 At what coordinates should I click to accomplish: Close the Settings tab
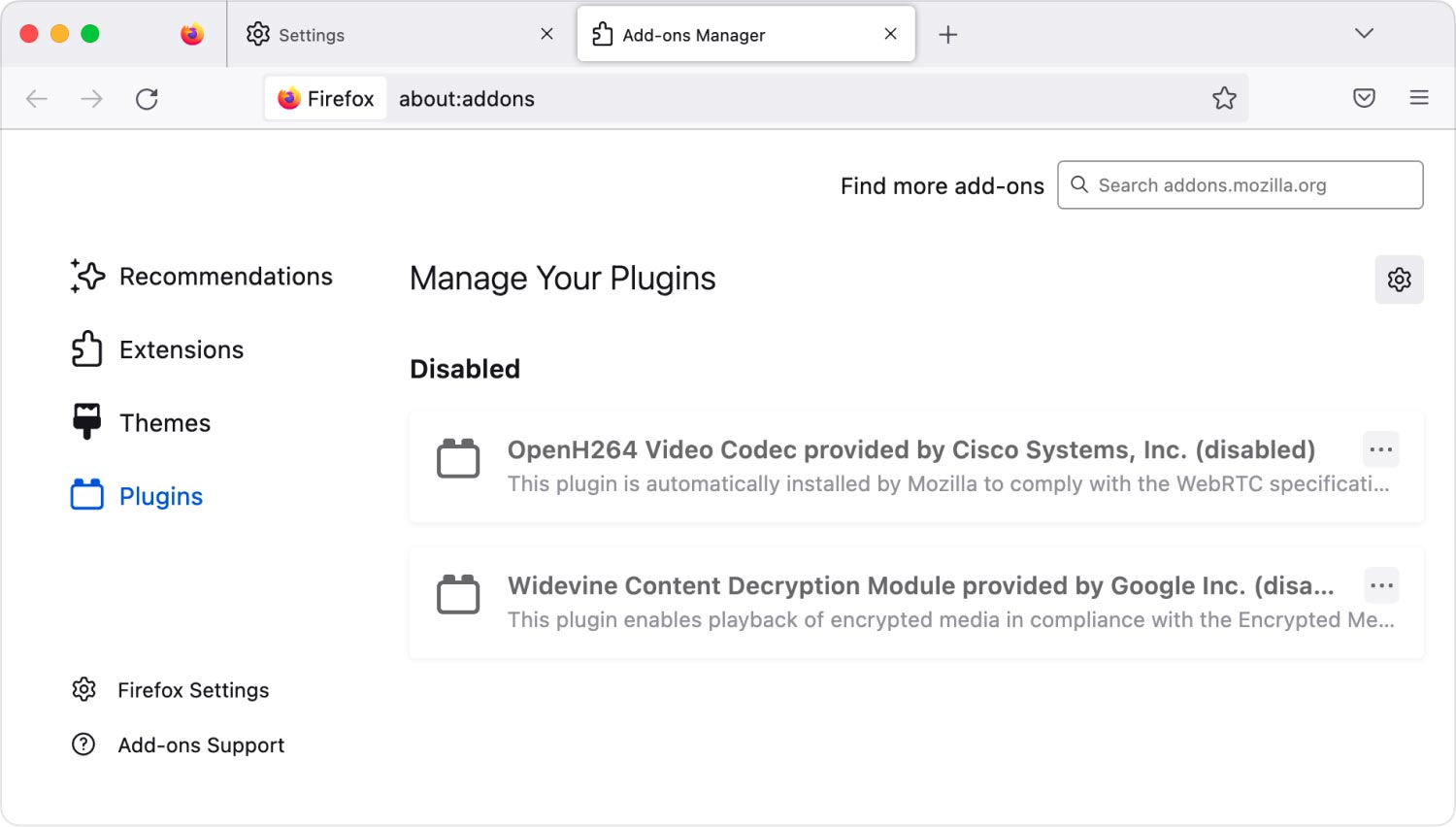pyautogui.click(x=547, y=34)
